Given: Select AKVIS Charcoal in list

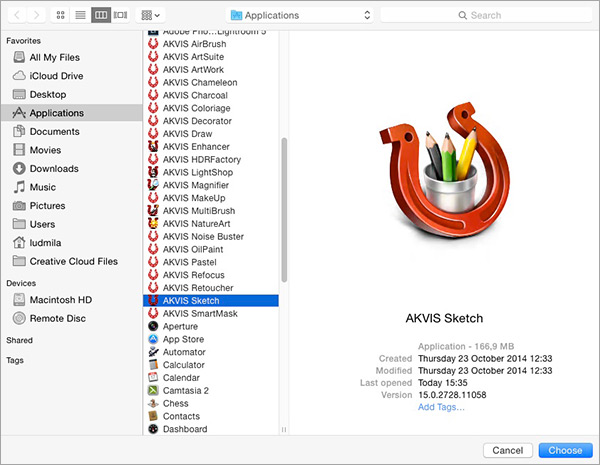Looking at the screenshot, I should tap(211, 95).
